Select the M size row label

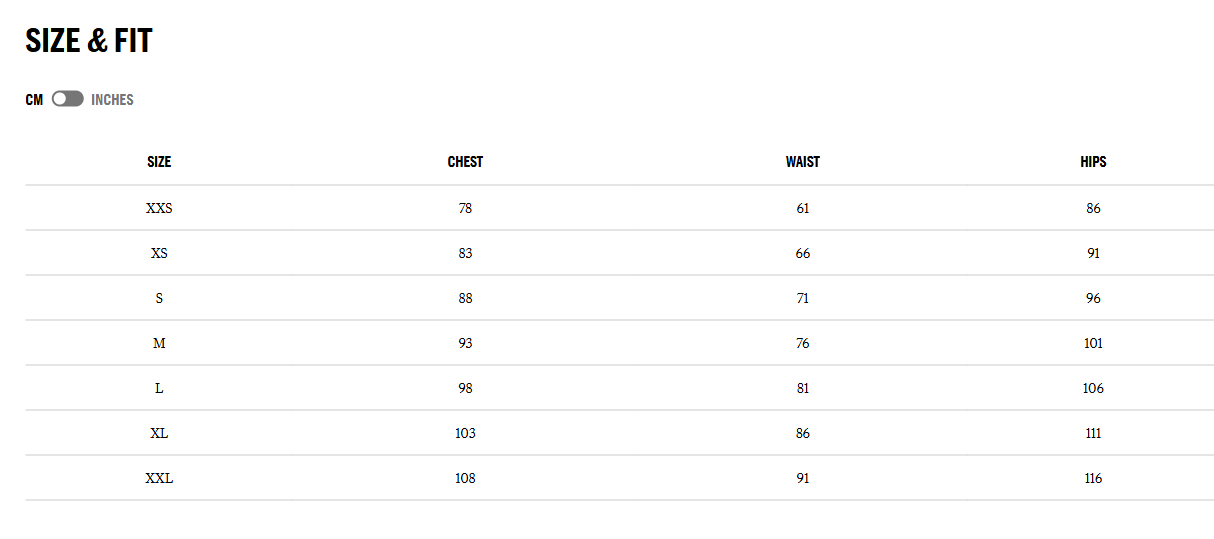(159, 343)
